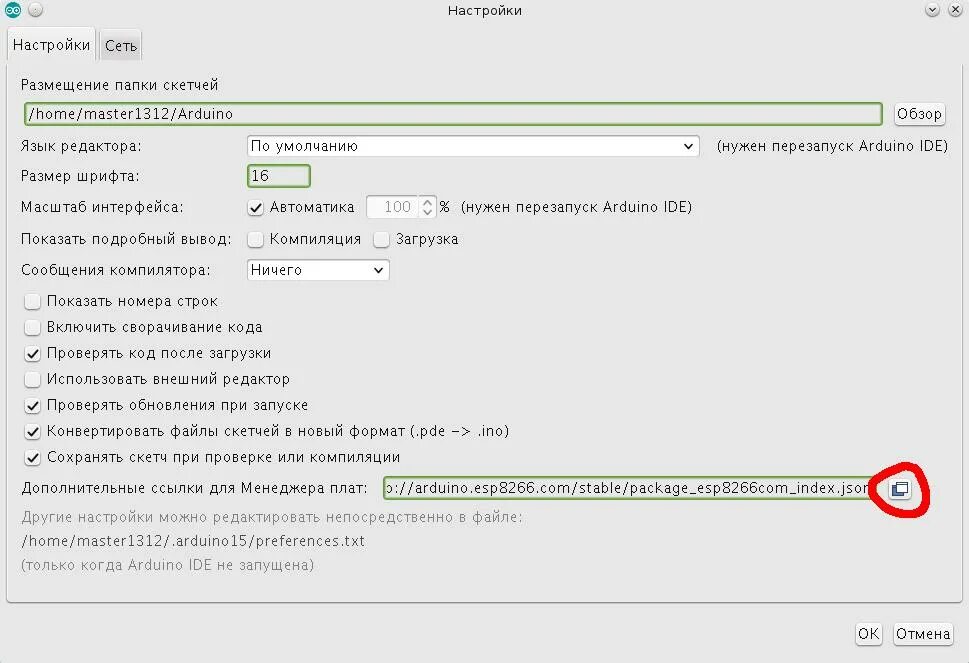This screenshot has height=663, width=969.
Task: Uncheck Проверять код после загрузки
Action: point(32,353)
